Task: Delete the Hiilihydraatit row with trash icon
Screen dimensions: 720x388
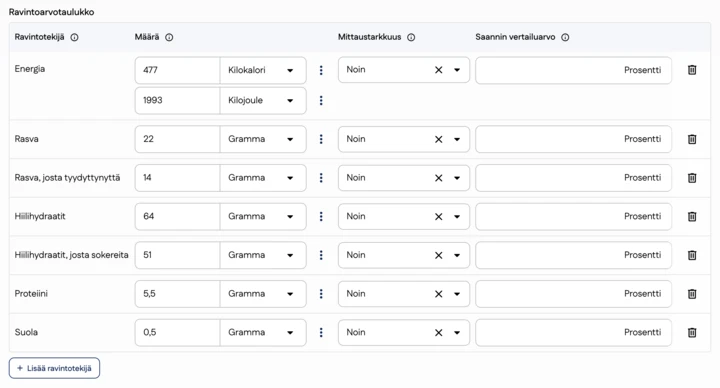Action: point(692,216)
